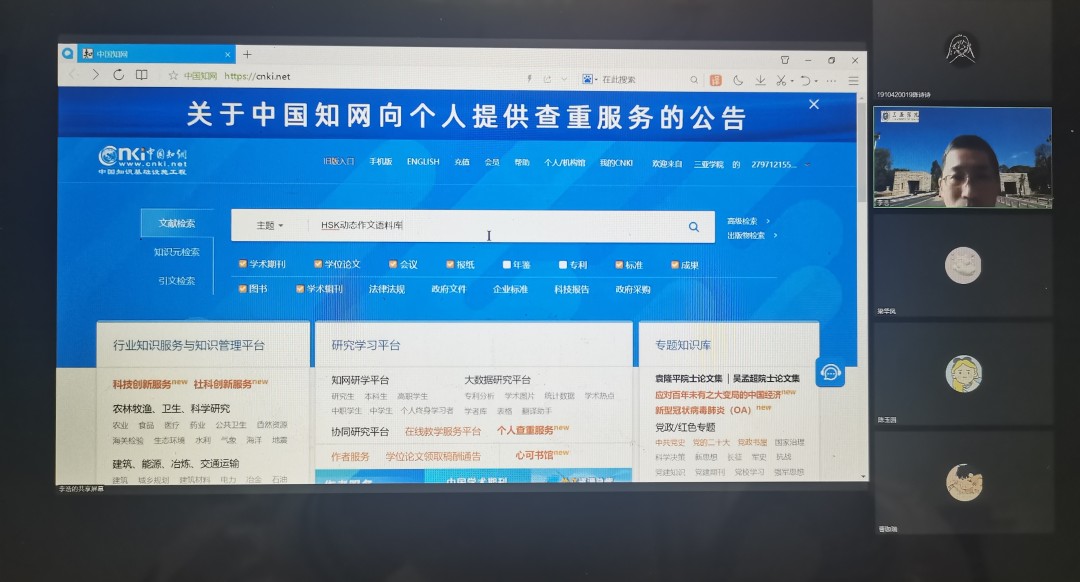The image size is (1080, 582).
Task: Open the browser hamburger menu icon
Action: pyautogui.click(x=853, y=80)
